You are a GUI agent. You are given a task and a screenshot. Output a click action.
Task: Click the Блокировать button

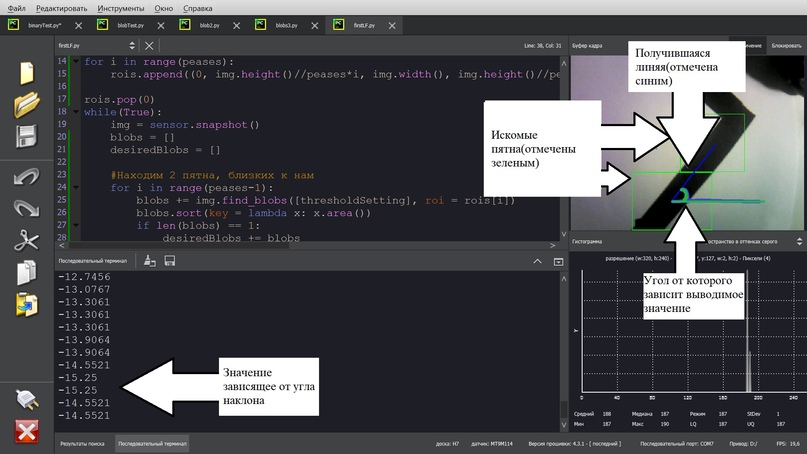[x=786, y=46]
